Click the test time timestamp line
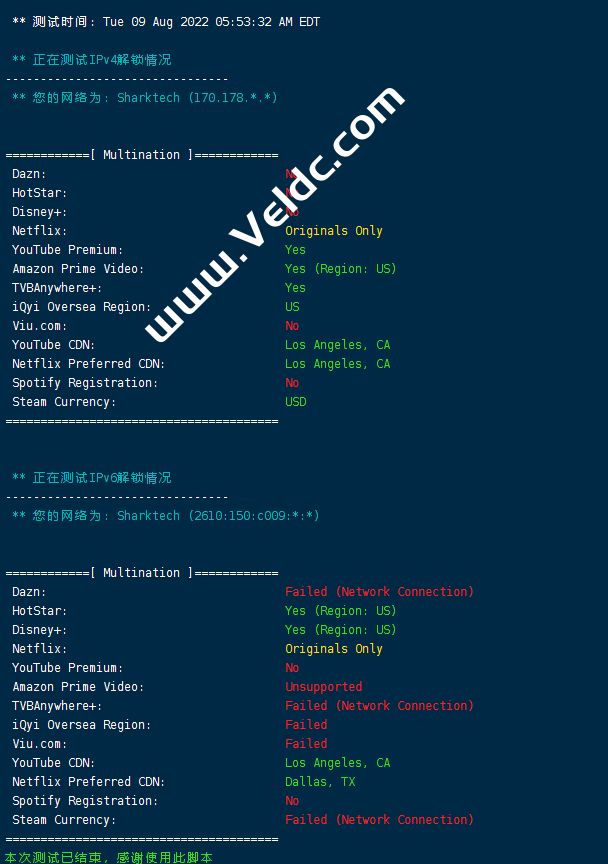This screenshot has width=608, height=864. (166, 22)
